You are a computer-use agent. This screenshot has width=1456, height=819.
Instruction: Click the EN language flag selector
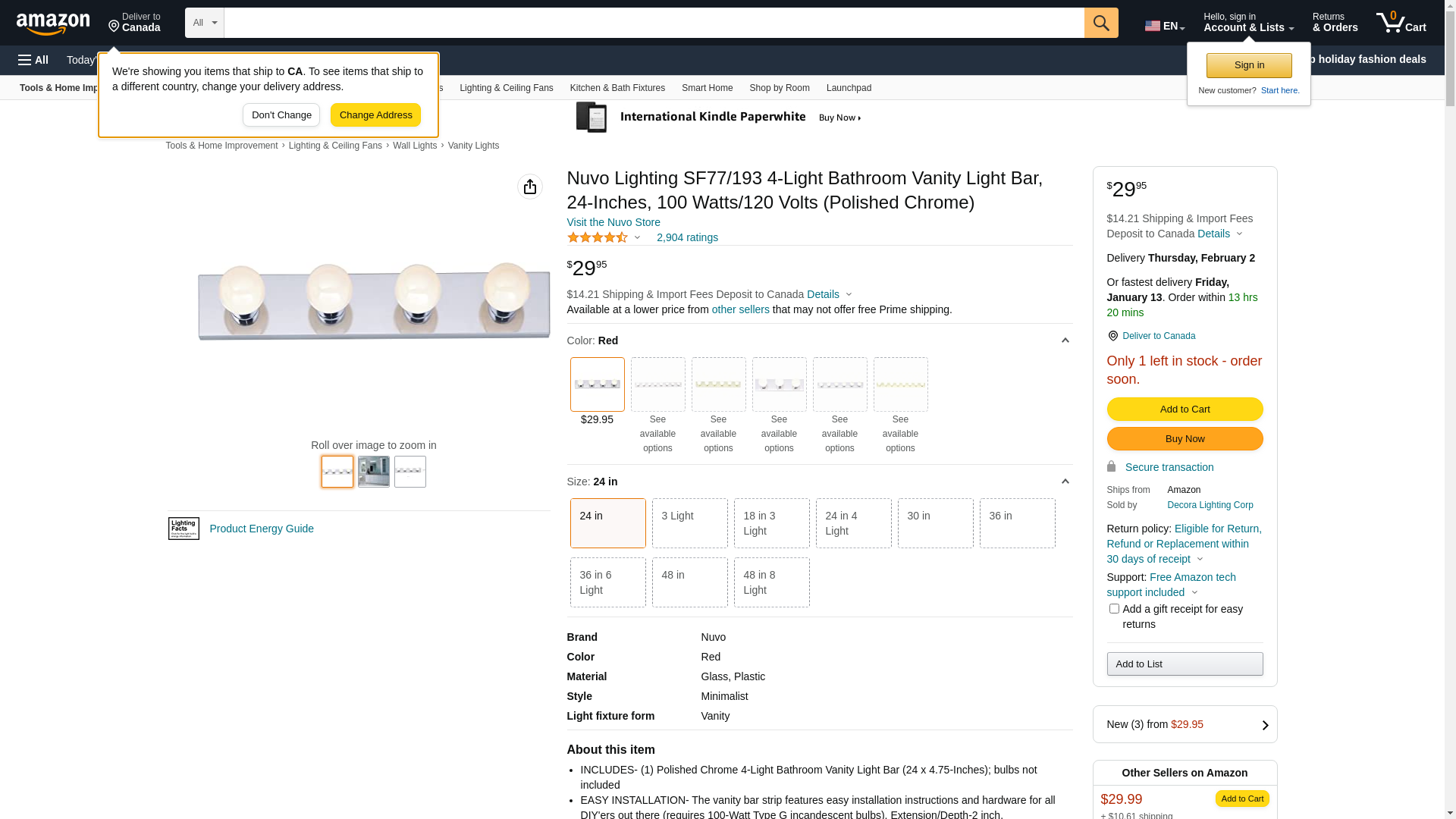(1164, 26)
